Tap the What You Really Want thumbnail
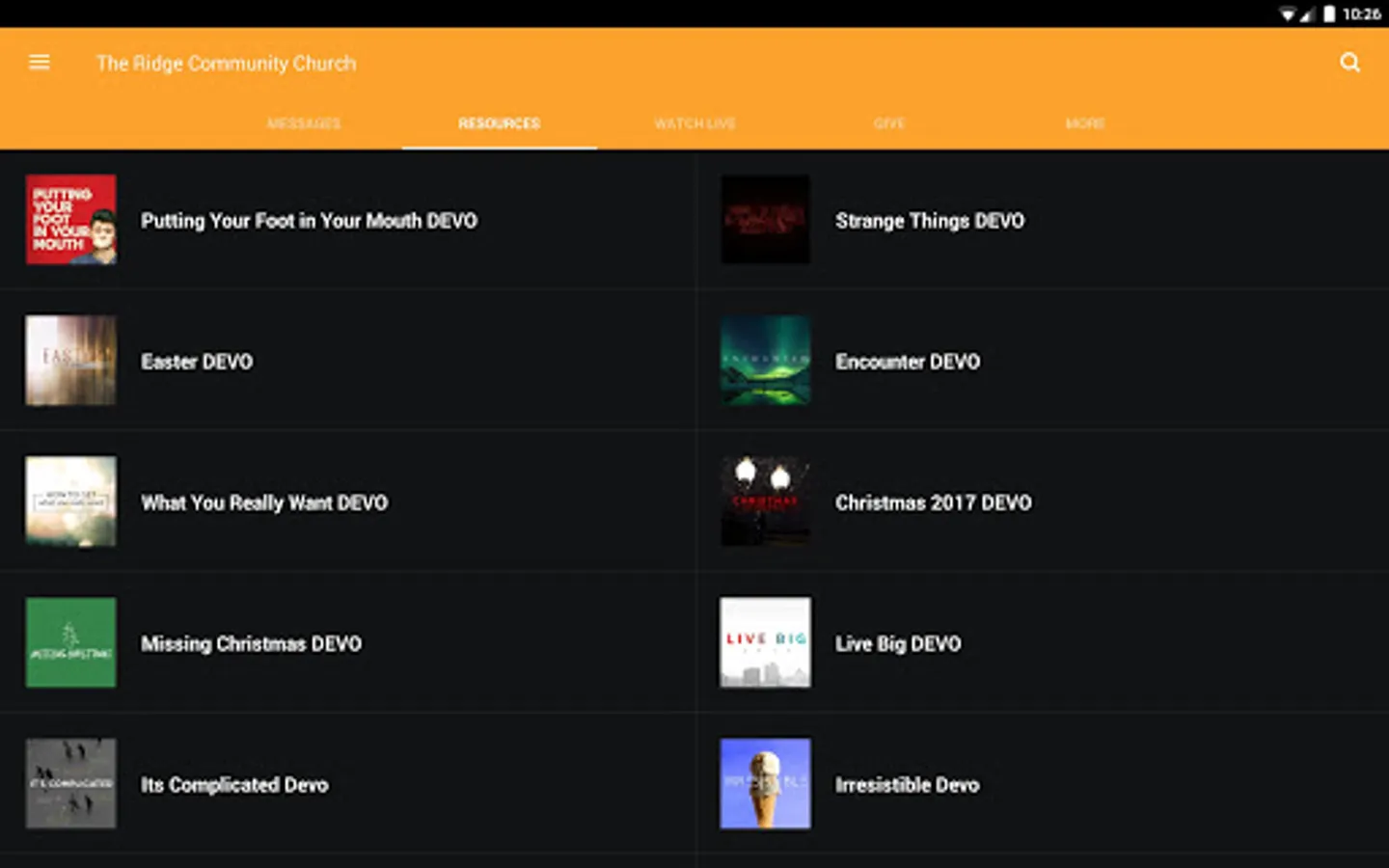This screenshot has height=868, width=1389. [71, 502]
